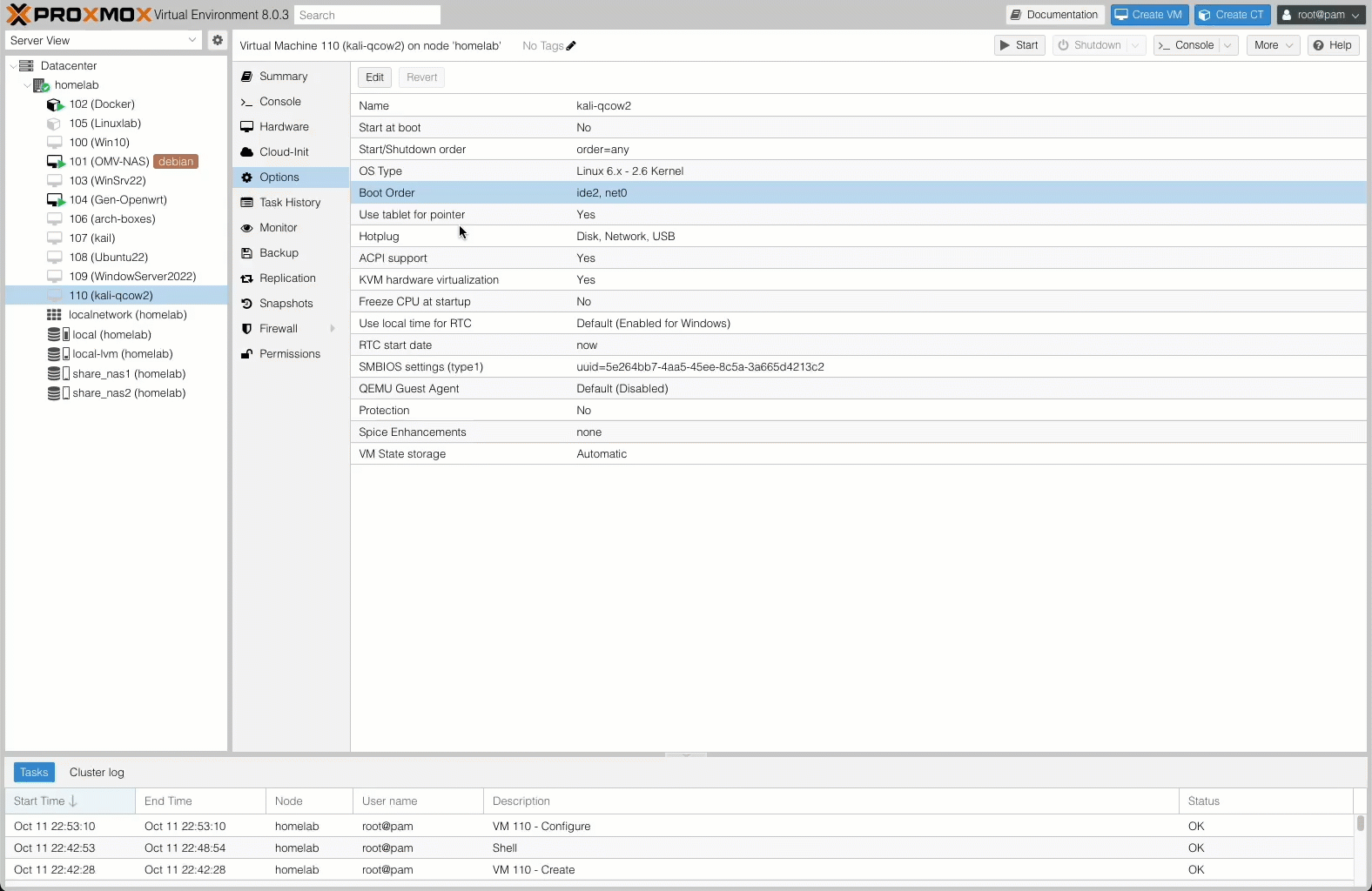The height and width of the screenshot is (891, 1372).
Task: Click the Hardware monitor icon
Action: click(x=246, y=127)
